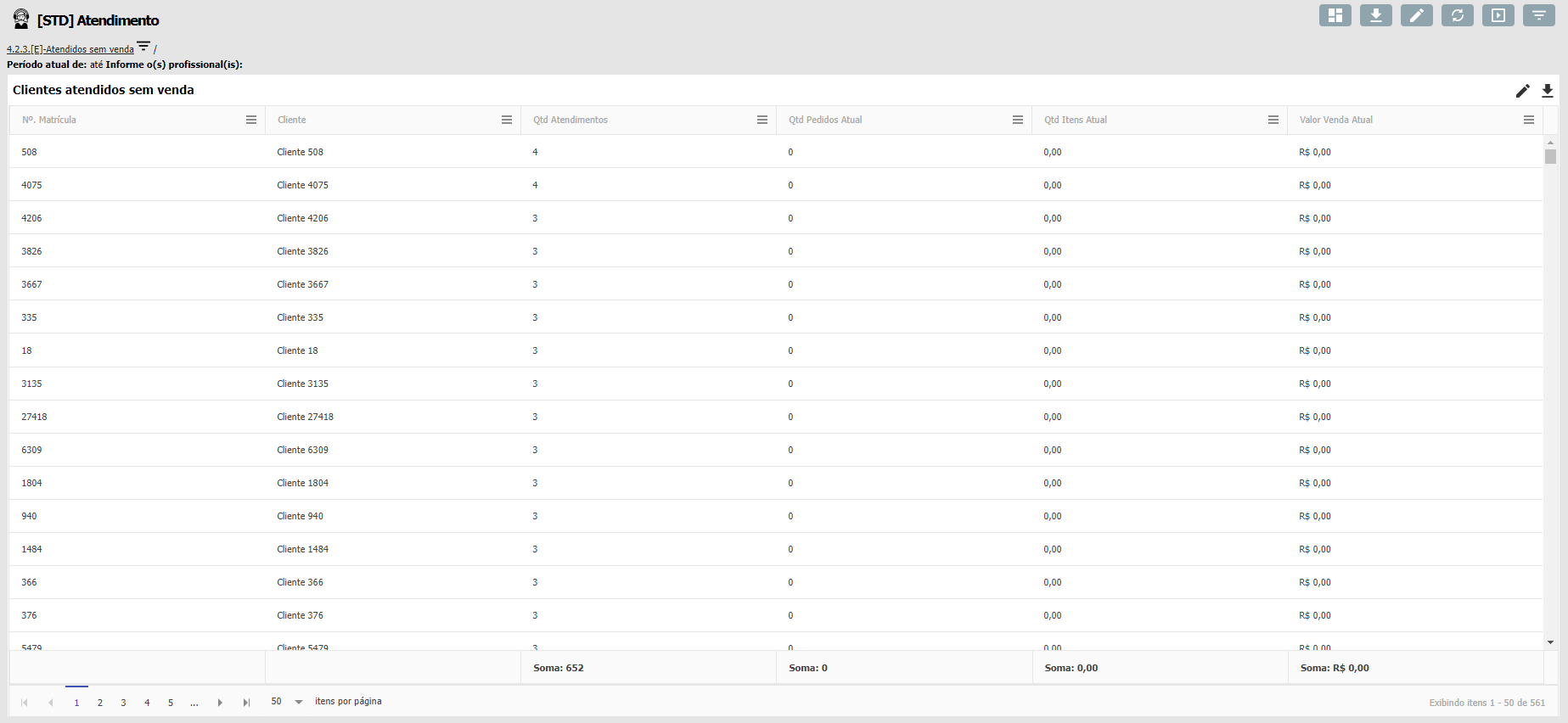1568x723 pixels.
Task: Start presentation mode with the play button
Action: point(1498,15)
